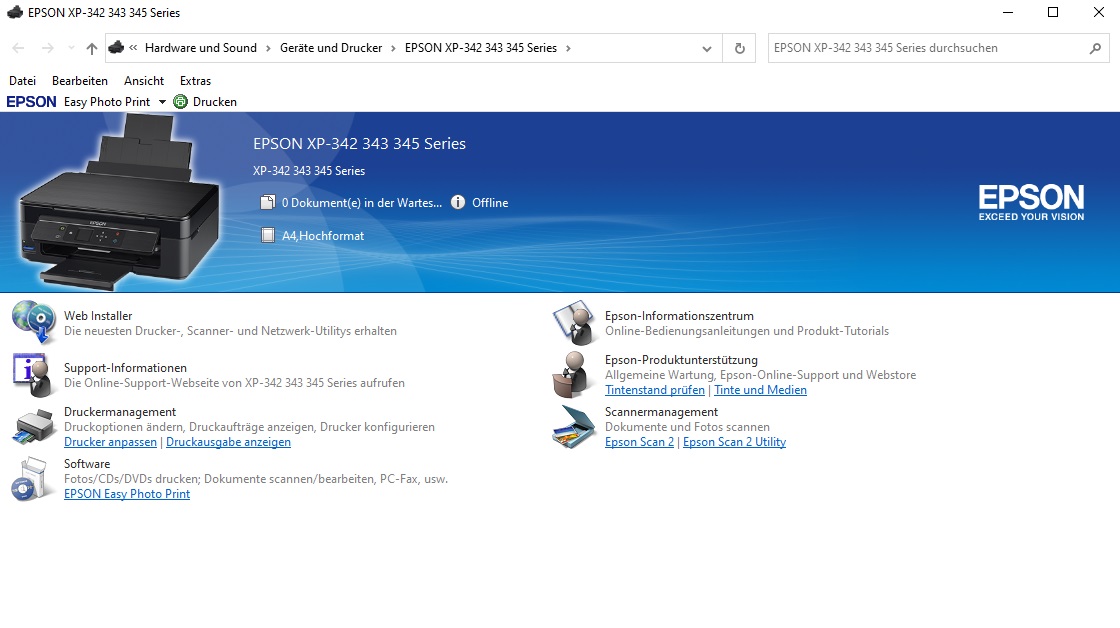The width and height of the screenshot is (1120, 628).
Task: Click the printer icon in address bar
Action: (x=116, y=47)
